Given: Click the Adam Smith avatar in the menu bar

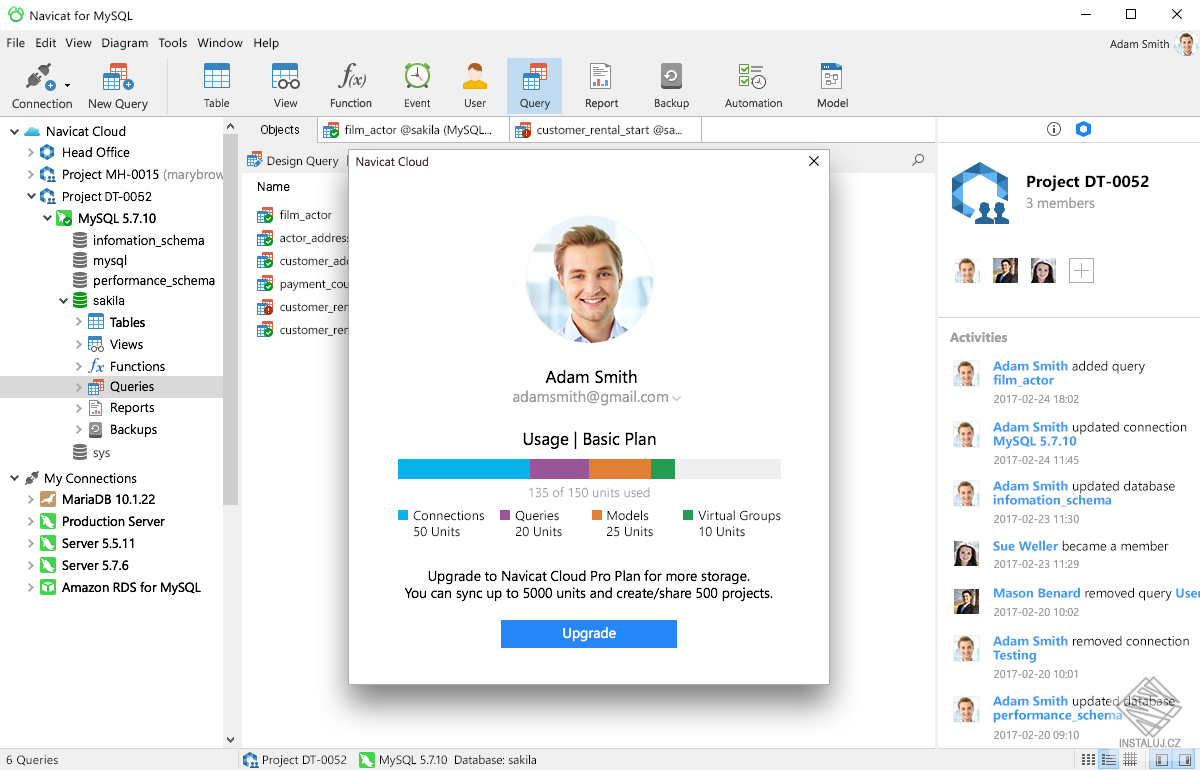Looking at the screenshot, I should [x=1186, y=44].
